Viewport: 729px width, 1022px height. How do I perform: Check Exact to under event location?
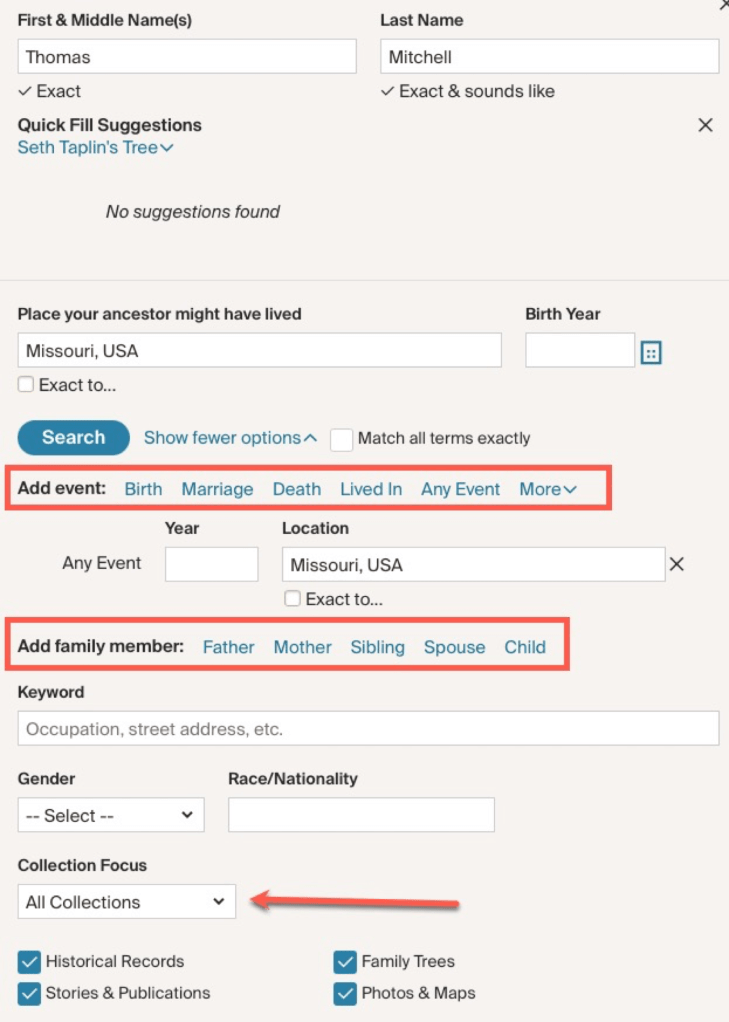292,599
